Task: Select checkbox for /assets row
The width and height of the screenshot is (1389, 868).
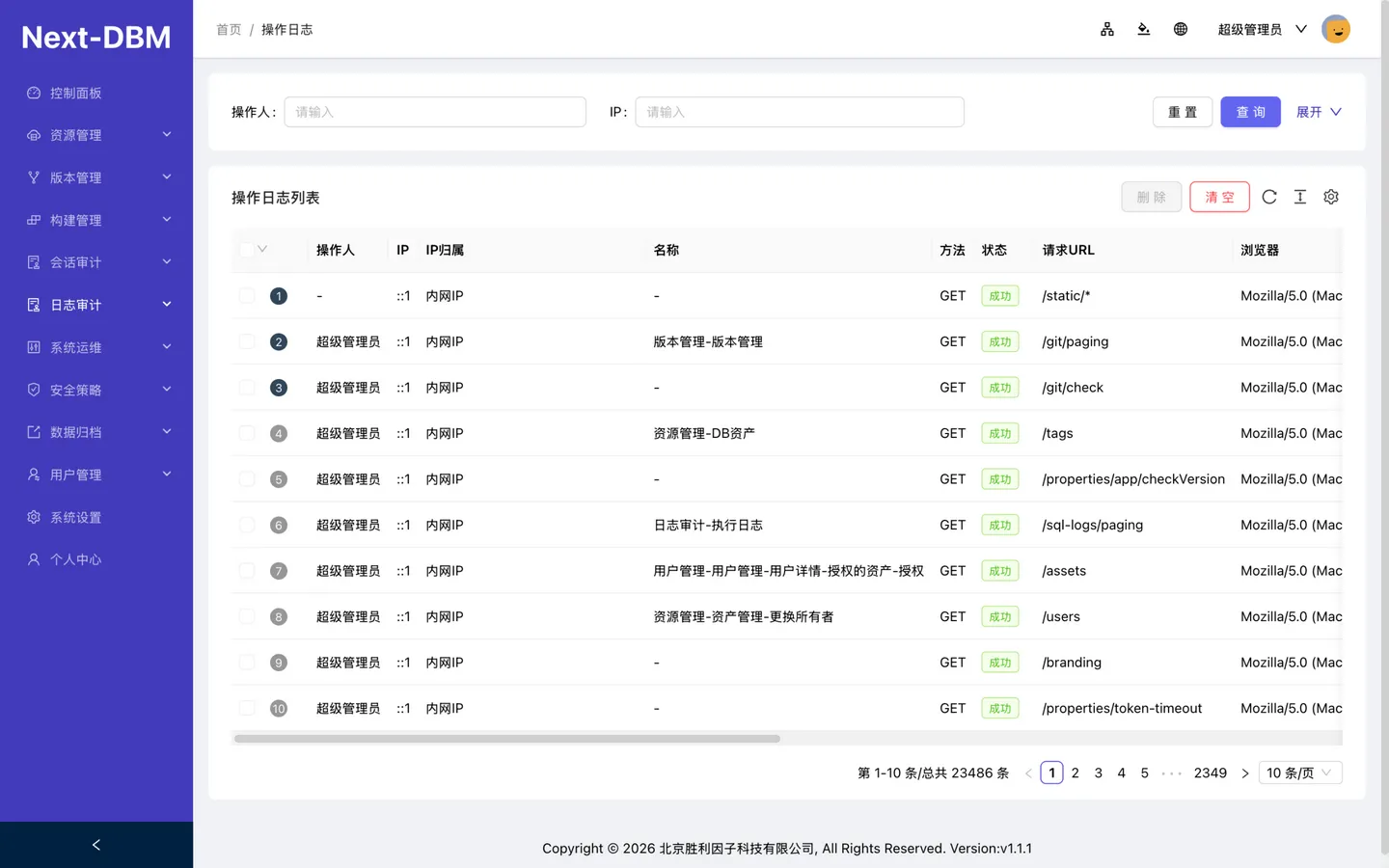Action: point(247,571)
